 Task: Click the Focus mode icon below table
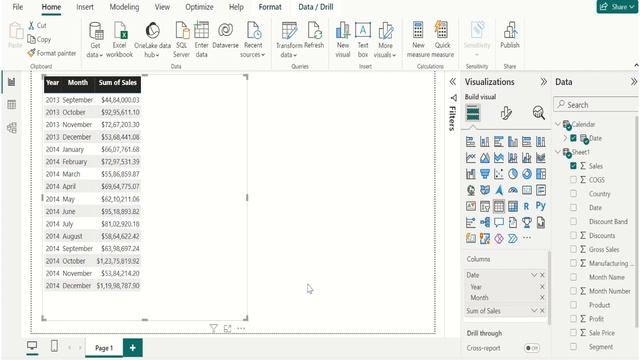pos(227,328)
